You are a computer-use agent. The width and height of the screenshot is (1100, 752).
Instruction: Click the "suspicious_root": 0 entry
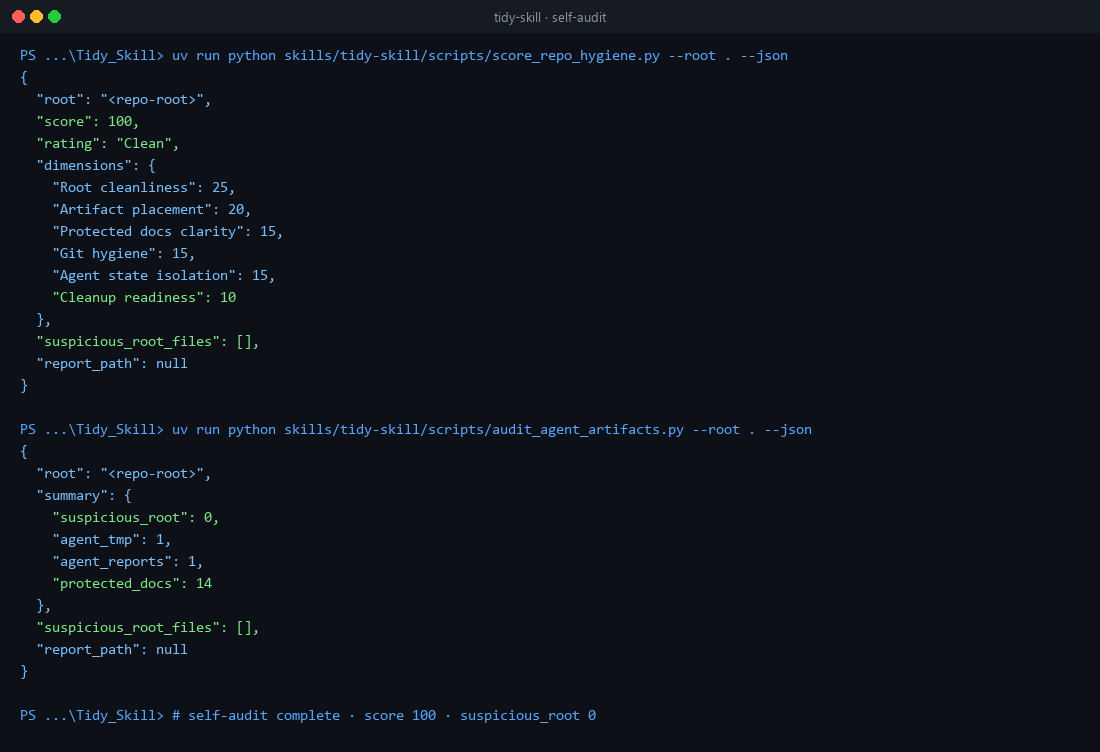[135, 518]
